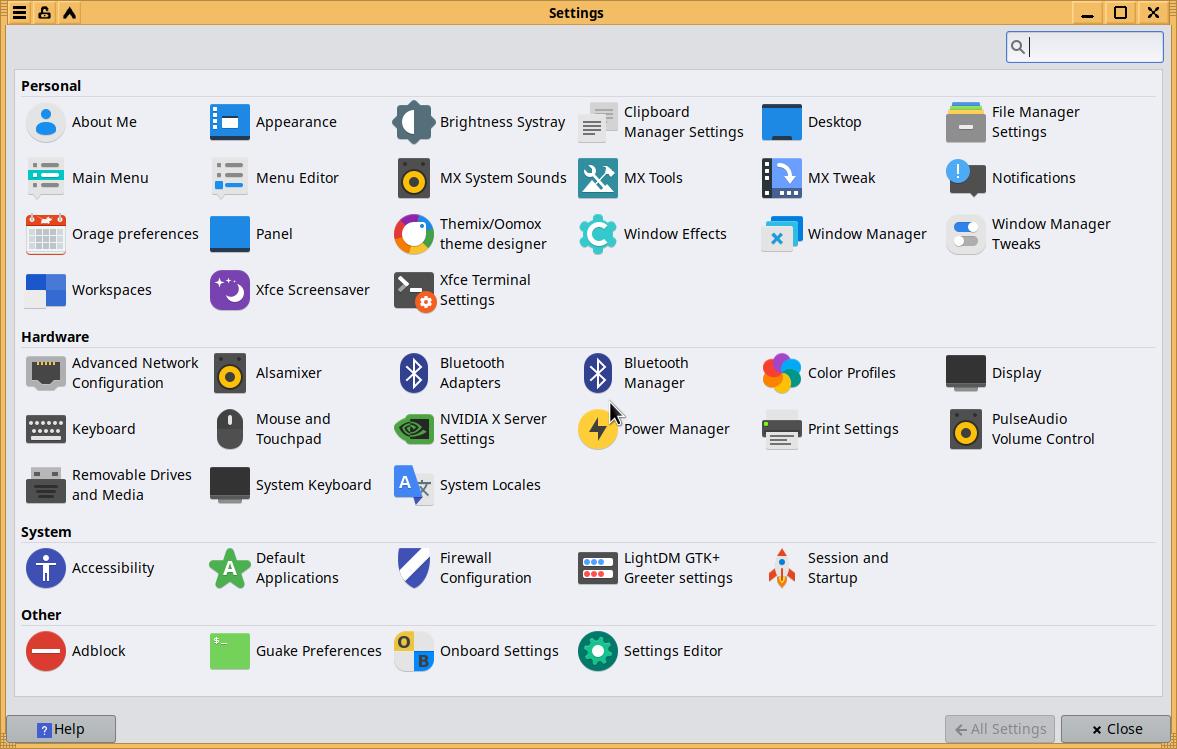1177x749 pixels.
Task: Open Power Manager settings
Action: click(x=597, y=429)
